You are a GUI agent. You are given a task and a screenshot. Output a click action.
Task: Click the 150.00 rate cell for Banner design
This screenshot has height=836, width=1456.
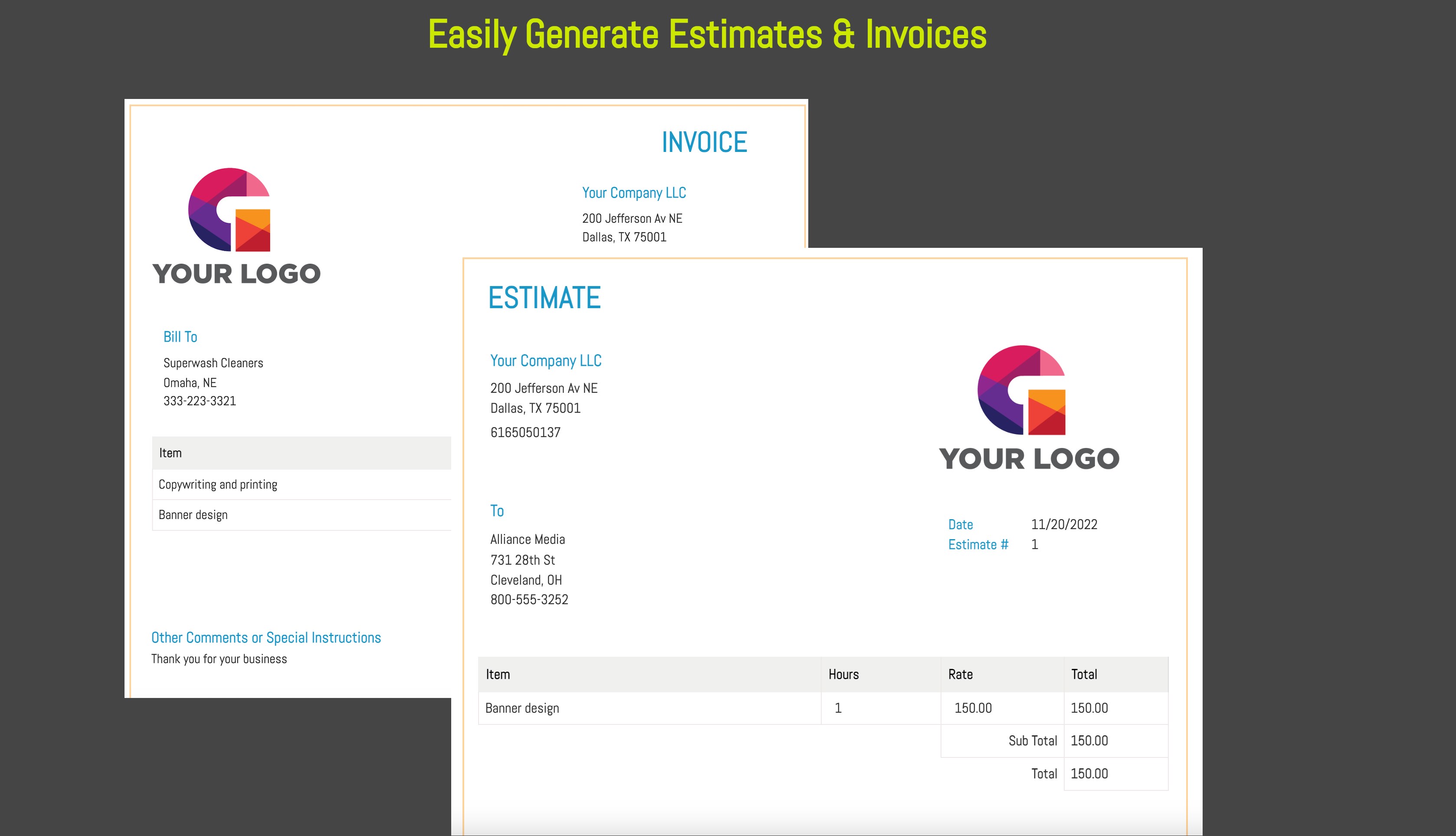pyautogui.click(x=973, y=708)
